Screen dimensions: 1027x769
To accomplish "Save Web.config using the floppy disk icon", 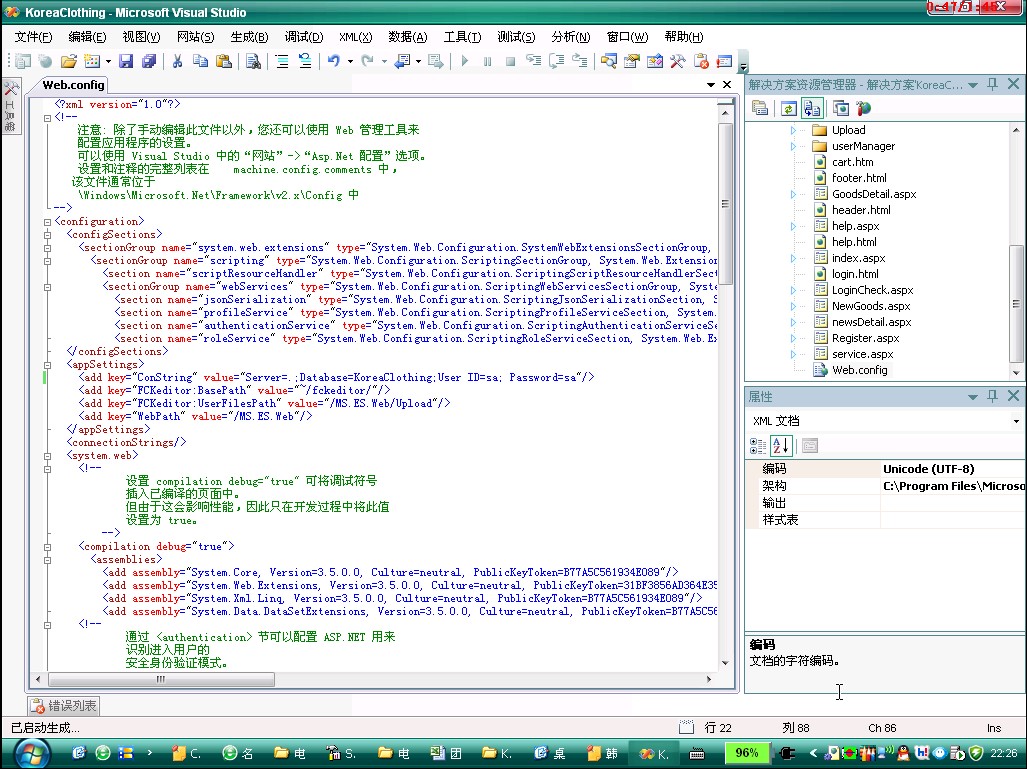I will pos(126,62).
